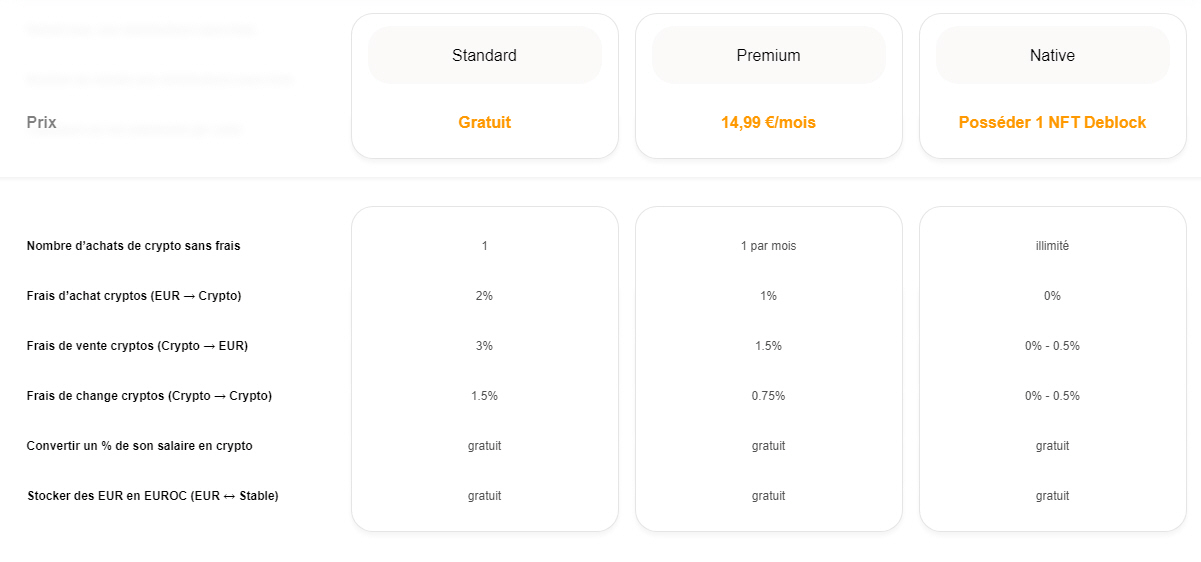This screenshot has height=562, width=1201.
Task: Click the 0.75% Premium exchange fee
Action: click(768, 396)
